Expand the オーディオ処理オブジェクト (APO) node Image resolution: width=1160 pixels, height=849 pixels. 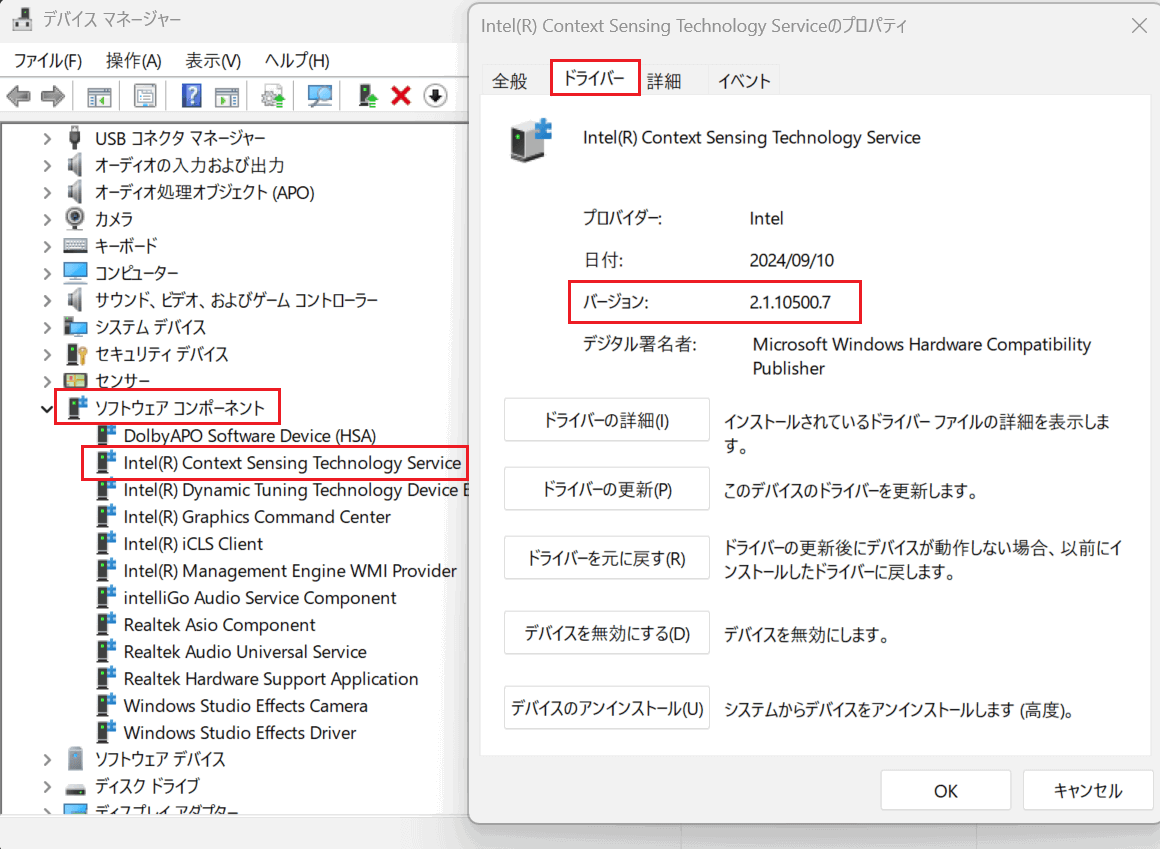(x=47, y=192)
